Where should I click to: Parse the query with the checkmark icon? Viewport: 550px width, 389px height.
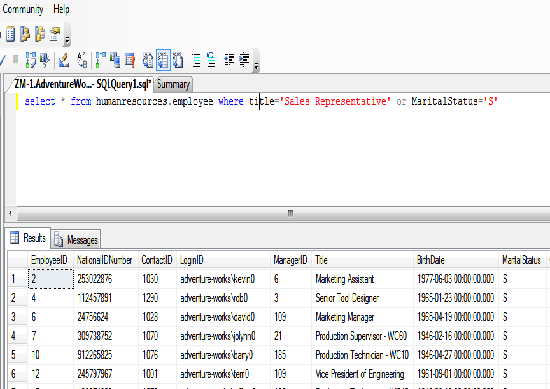tap(3, 60)
